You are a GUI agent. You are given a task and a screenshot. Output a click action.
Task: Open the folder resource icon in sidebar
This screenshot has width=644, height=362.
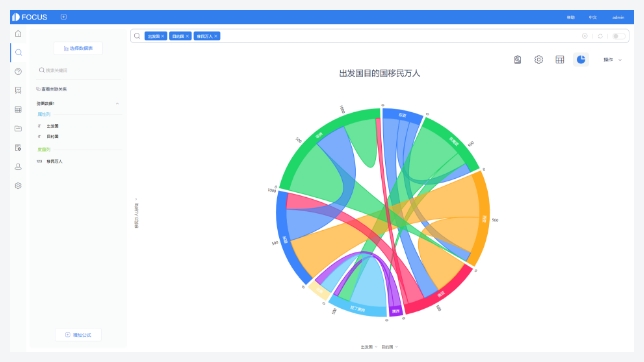point(18,129)
